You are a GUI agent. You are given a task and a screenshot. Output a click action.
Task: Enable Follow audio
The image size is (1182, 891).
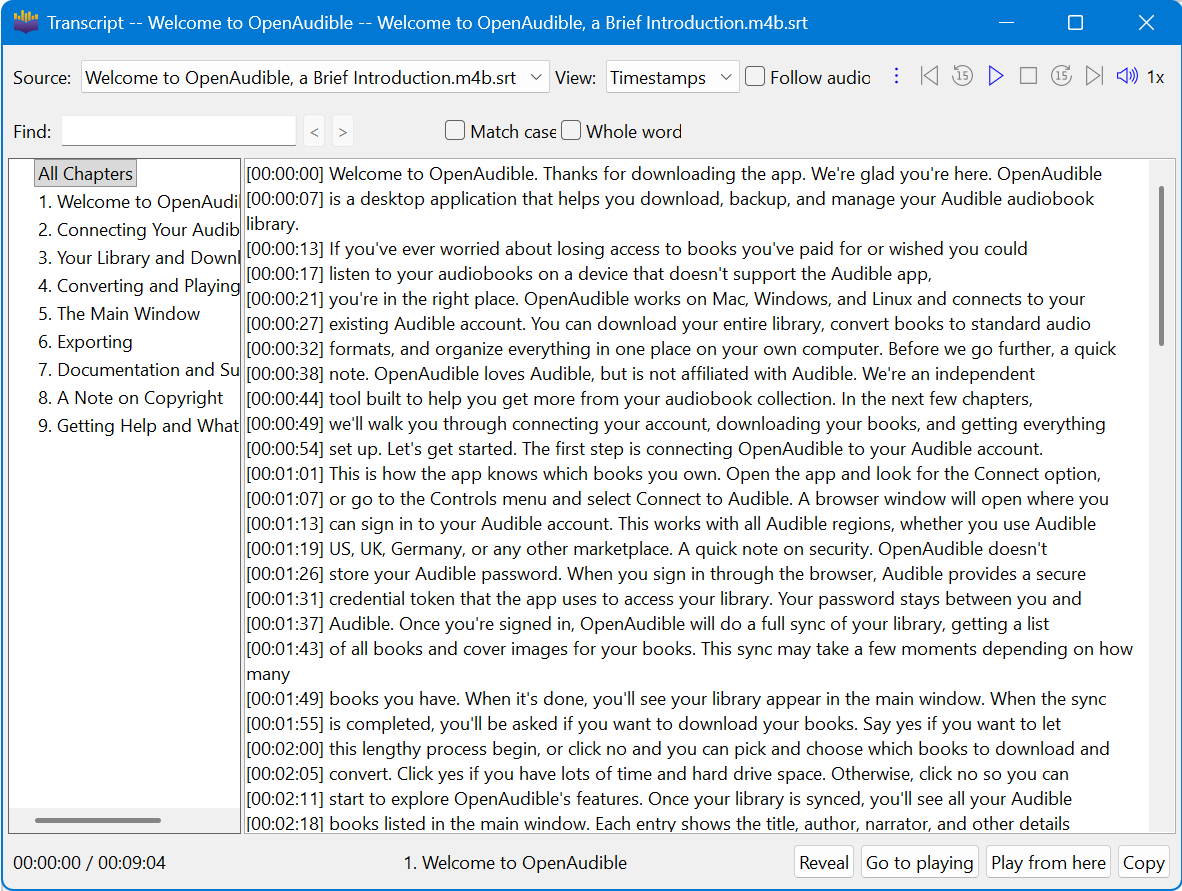[x=807, y=77]
